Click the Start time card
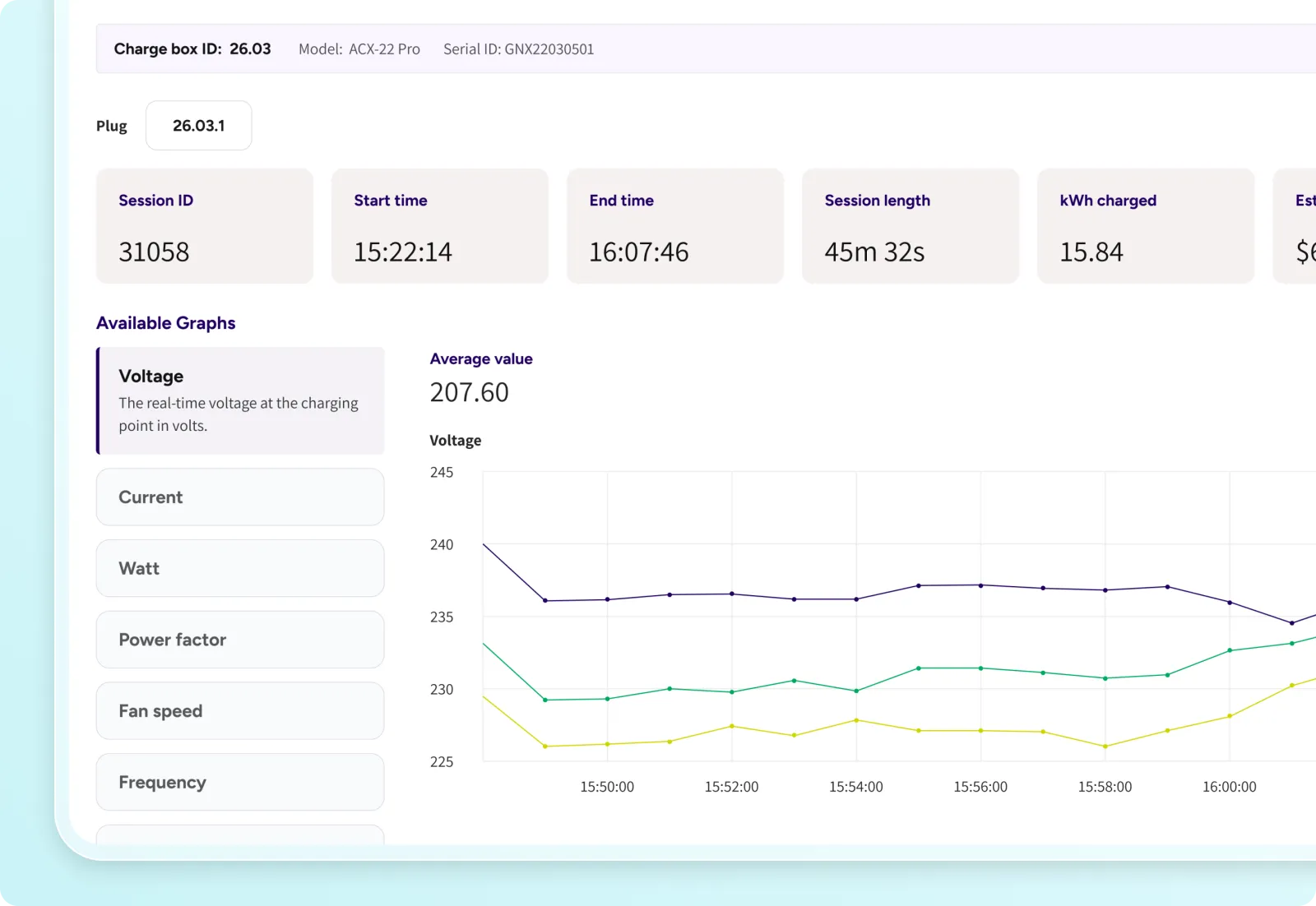This screenshot has width=1316, height=906. pos(440,226)
